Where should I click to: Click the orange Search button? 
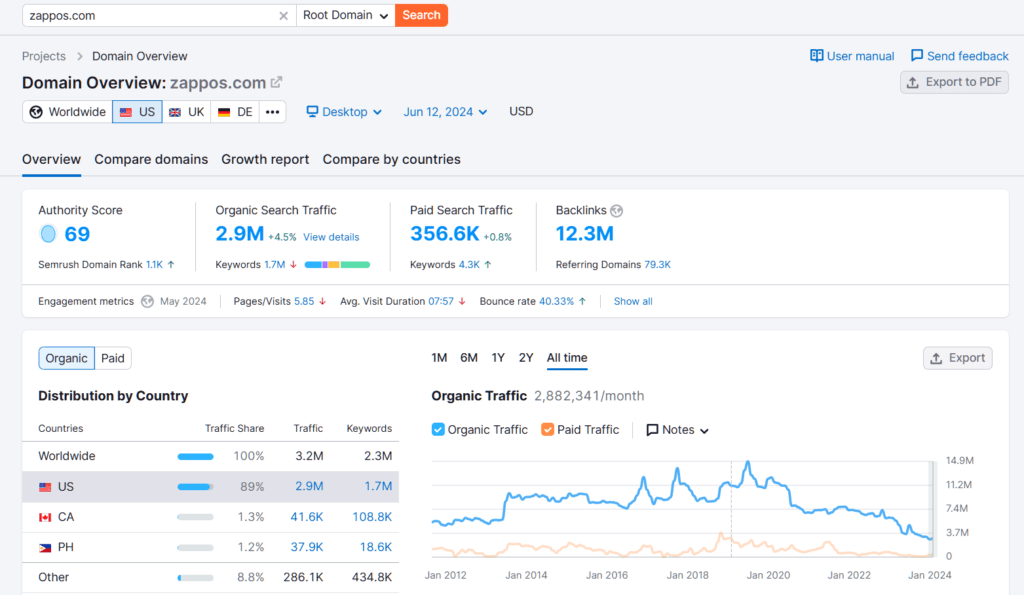pyautogui.click(x=421, y=15)
